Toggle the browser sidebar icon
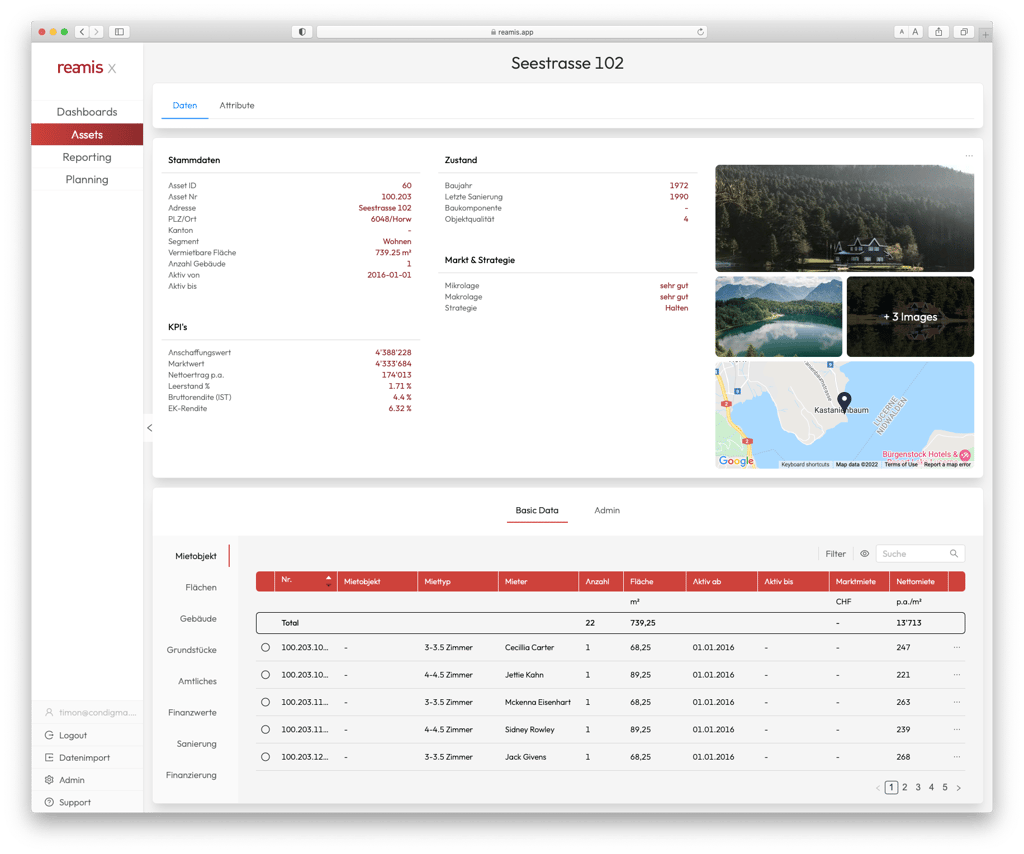The image size is (1024, 854). pyautogui.click(x=119, y=31)
